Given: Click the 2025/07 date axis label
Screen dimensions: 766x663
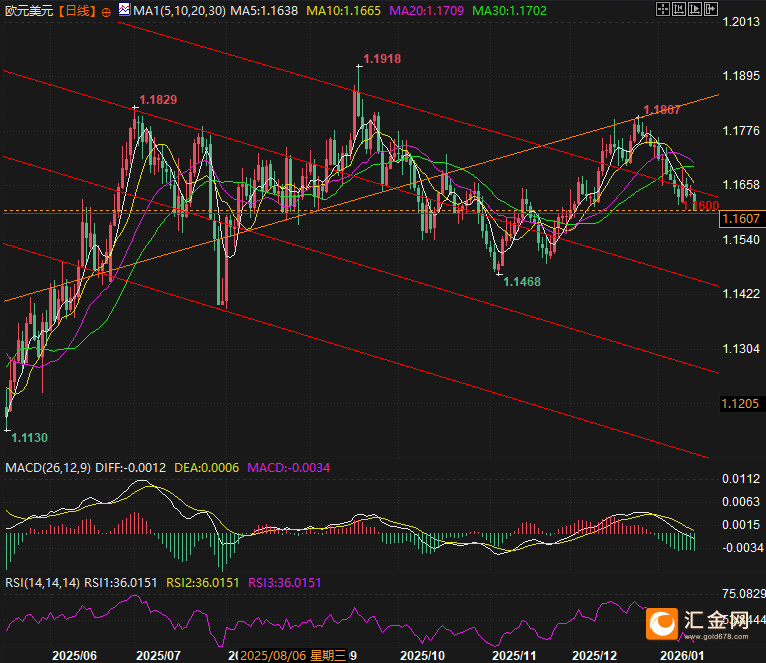Looking at the screenshot, I should pyautogui.click(x=158, y=655).
